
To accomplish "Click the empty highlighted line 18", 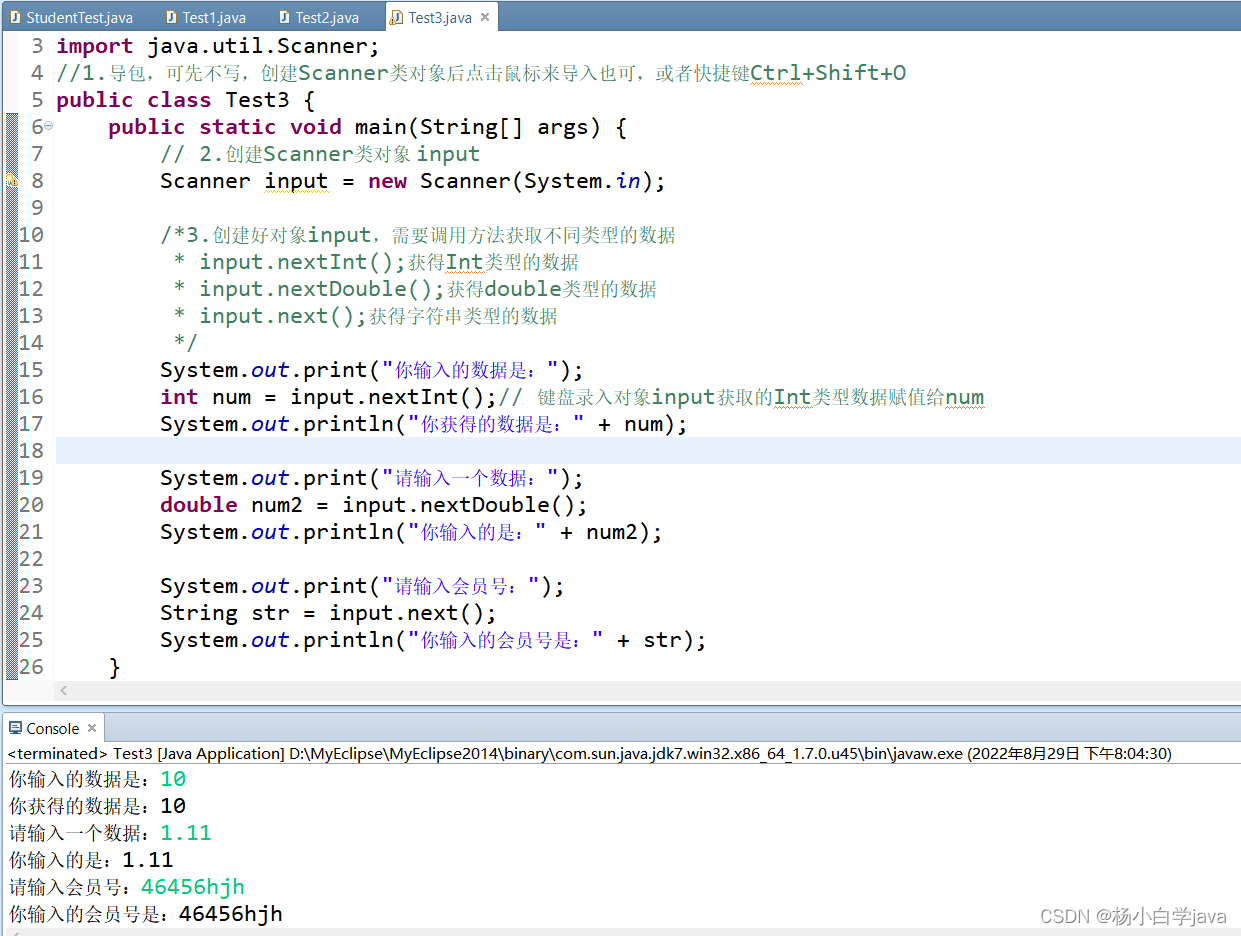I will (x=648, y=450).
